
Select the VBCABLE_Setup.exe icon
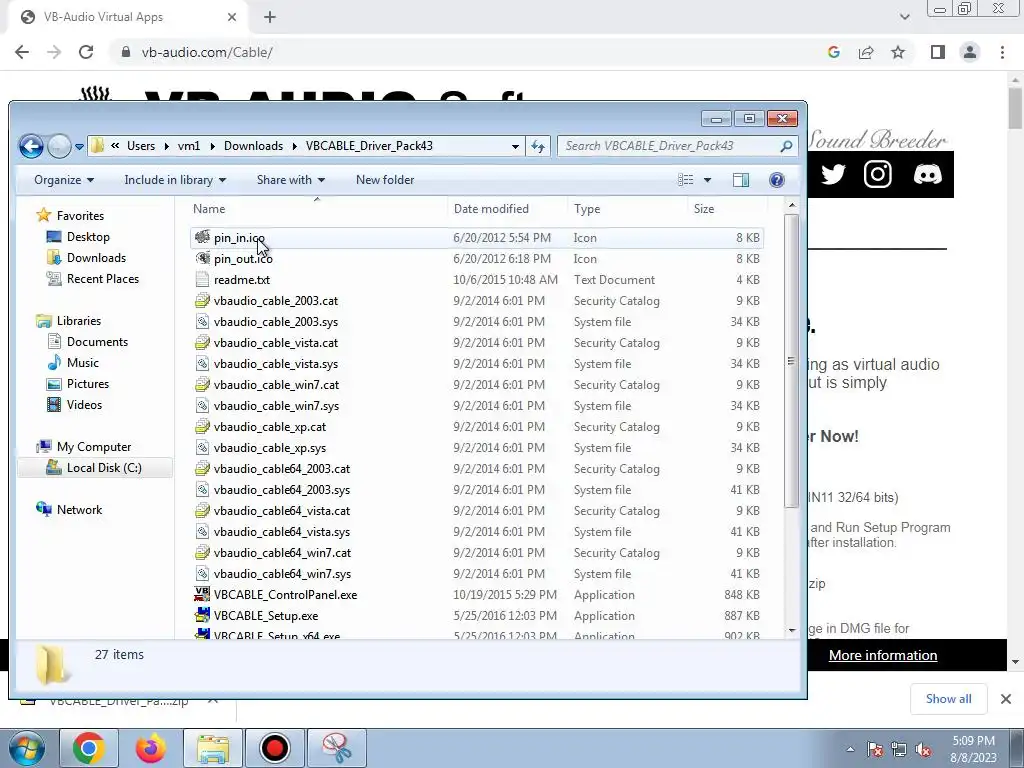202,615
